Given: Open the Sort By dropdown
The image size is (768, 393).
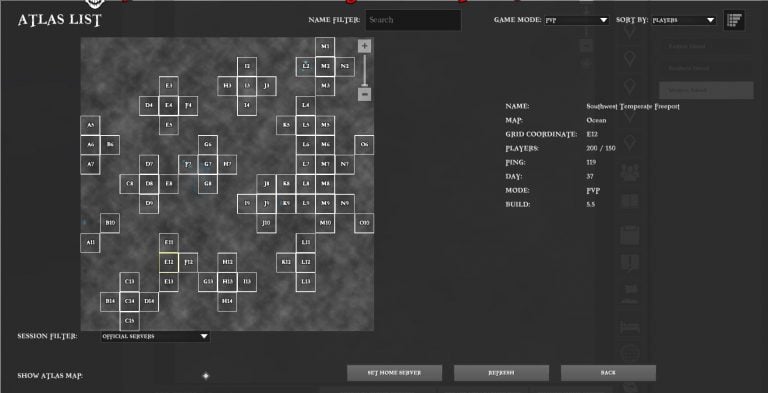Looking at the screenshot, I should click(683, 20).
